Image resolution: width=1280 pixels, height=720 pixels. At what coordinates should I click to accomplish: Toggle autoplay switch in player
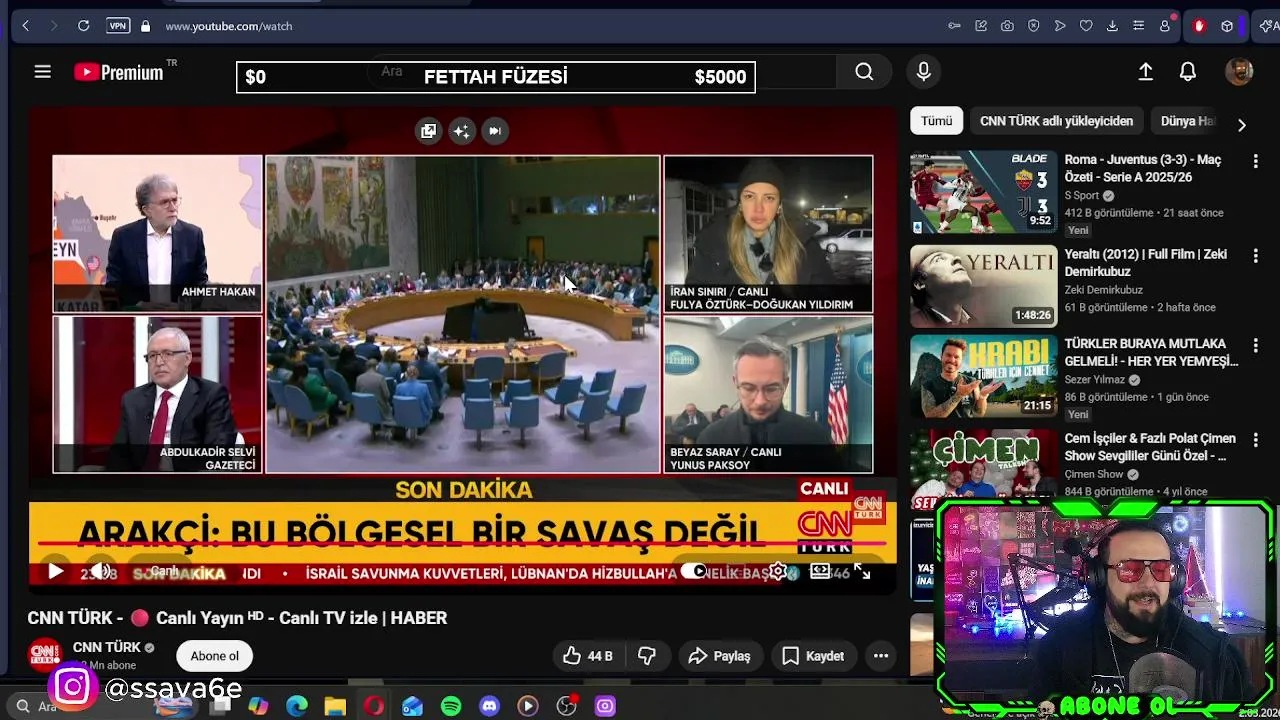694,572
